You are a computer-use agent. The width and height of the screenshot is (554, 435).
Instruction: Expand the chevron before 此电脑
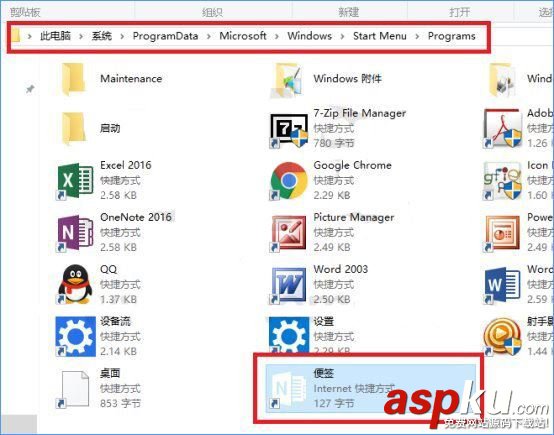30,36
